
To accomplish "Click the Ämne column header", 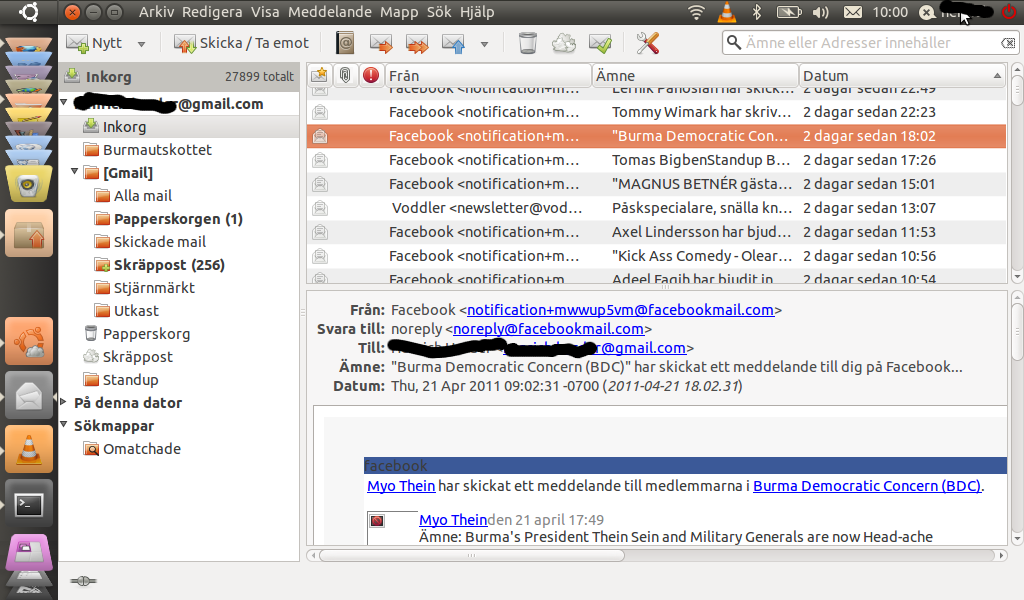I will 695,76.
